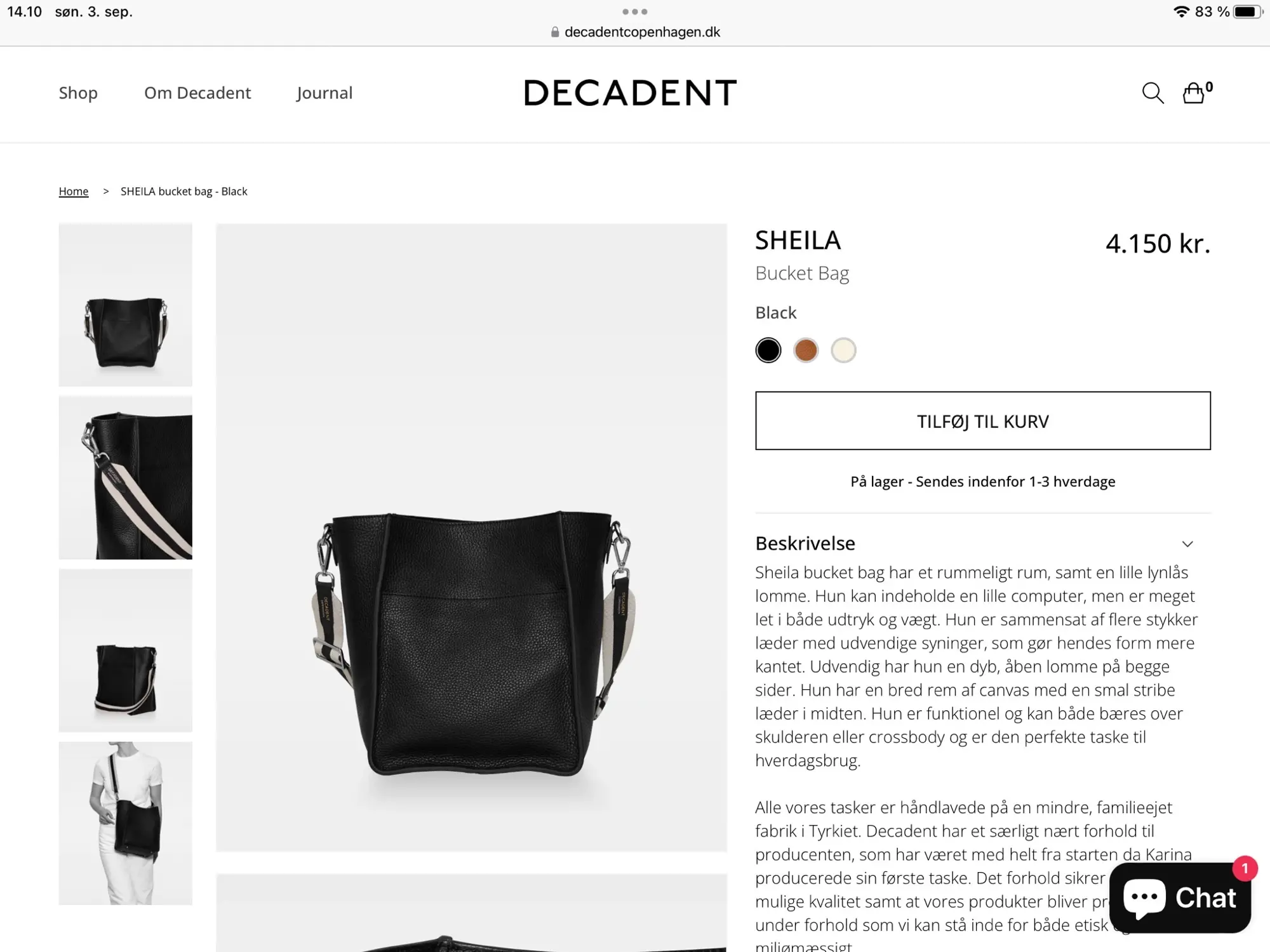This screenshot has width=1270, height=952.
Task: Select the cream white color option
Action: (843, 350)
